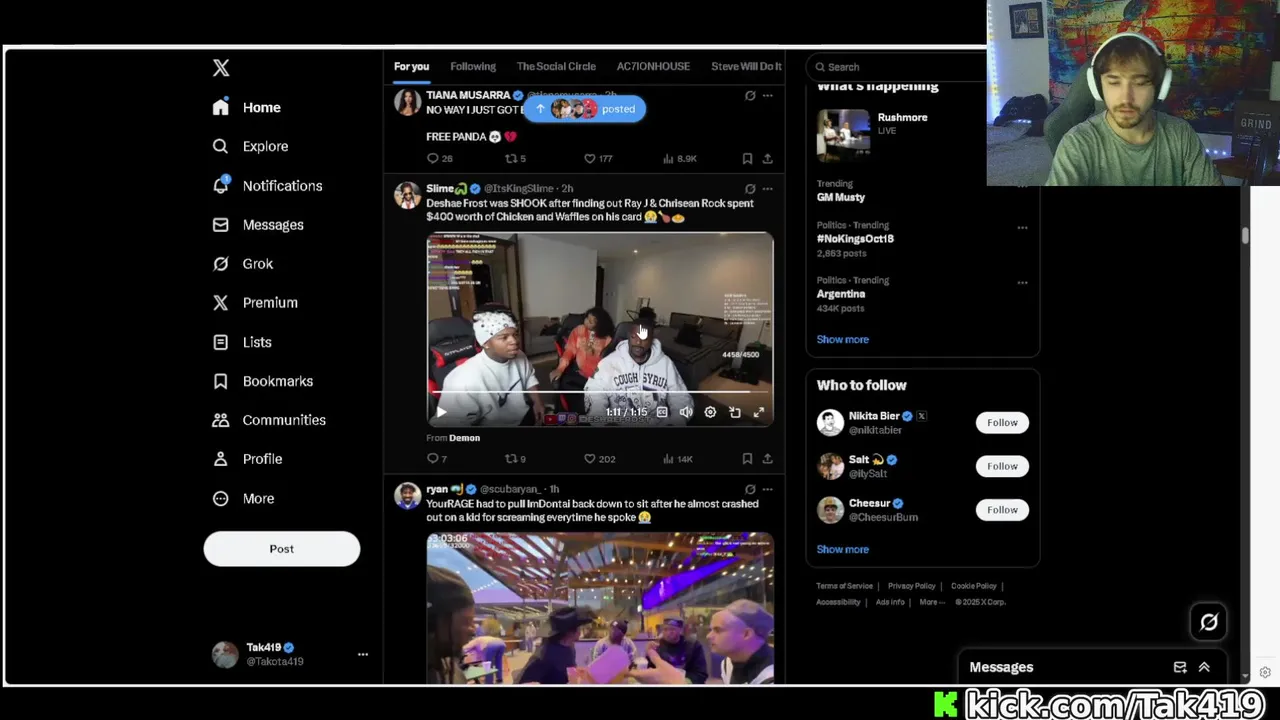Show more who to follow suggestions

pos(842,549)
